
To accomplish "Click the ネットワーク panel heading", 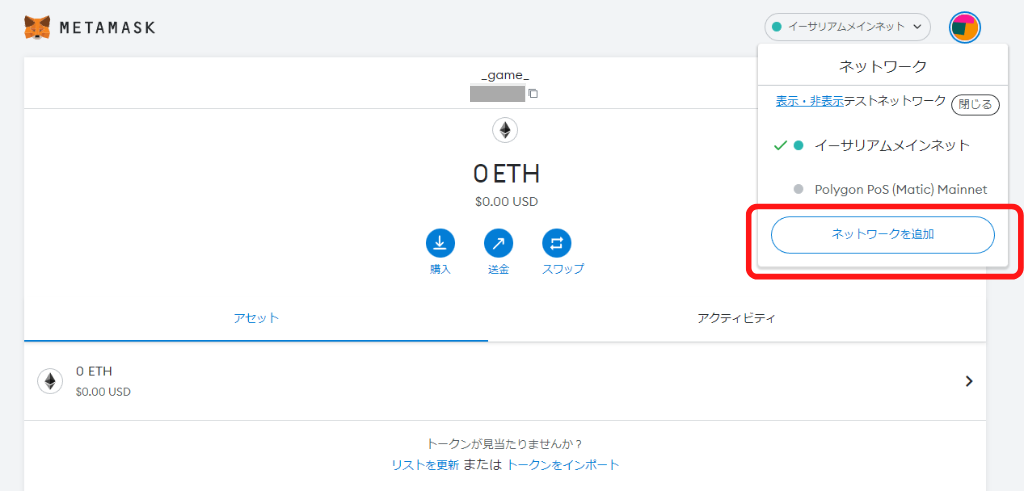I will tap(883, 66).
